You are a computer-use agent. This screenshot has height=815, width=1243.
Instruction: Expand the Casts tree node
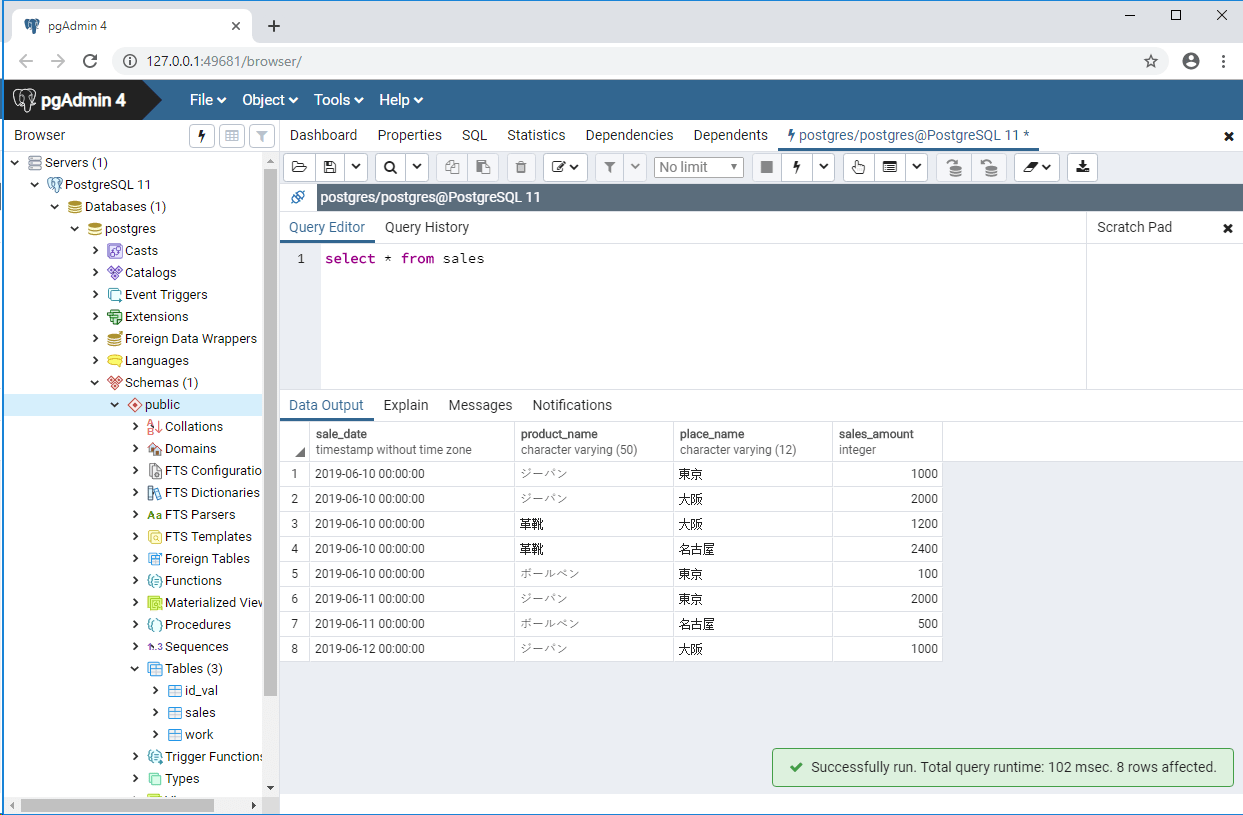coord(95,250)
